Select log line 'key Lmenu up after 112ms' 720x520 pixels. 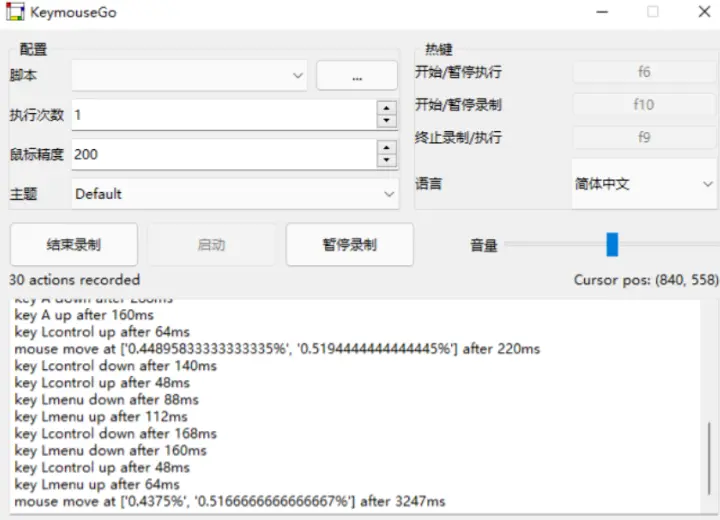(101, 417)
